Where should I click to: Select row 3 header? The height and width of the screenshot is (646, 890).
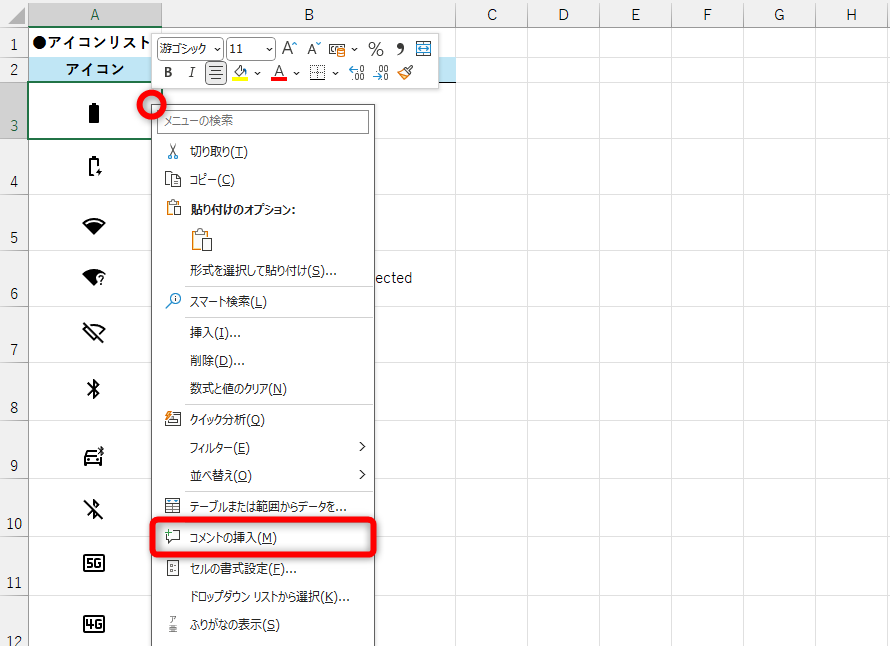[x=14, y=111]
